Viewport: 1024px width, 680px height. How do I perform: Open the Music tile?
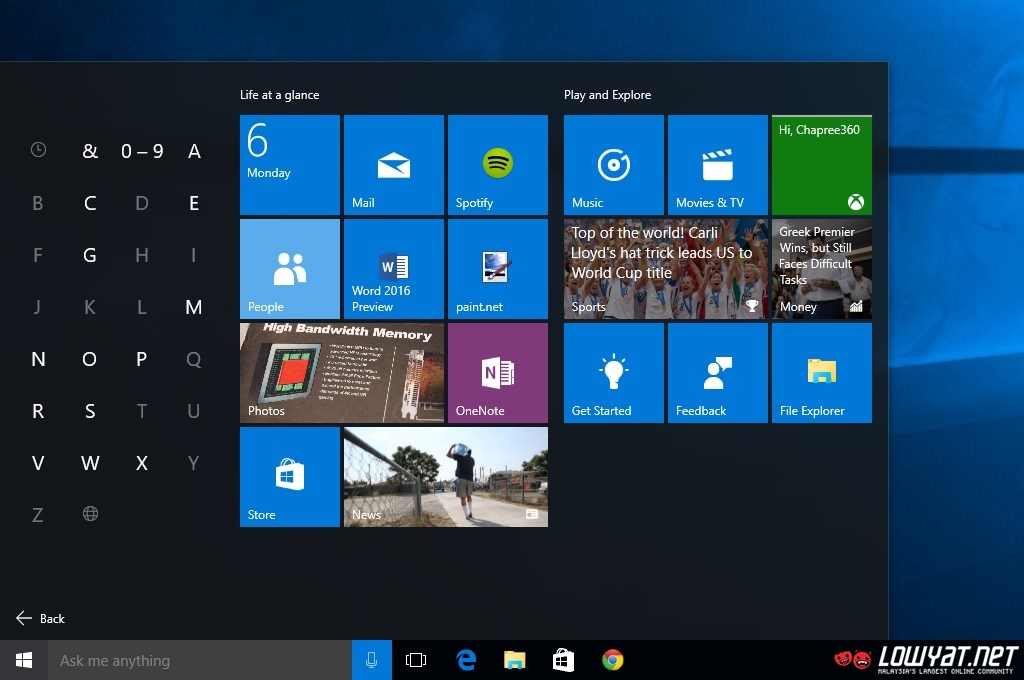click(613, 165)
